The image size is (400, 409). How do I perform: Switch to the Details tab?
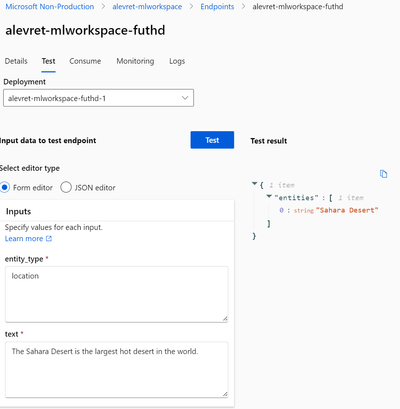tap(16, 61)
